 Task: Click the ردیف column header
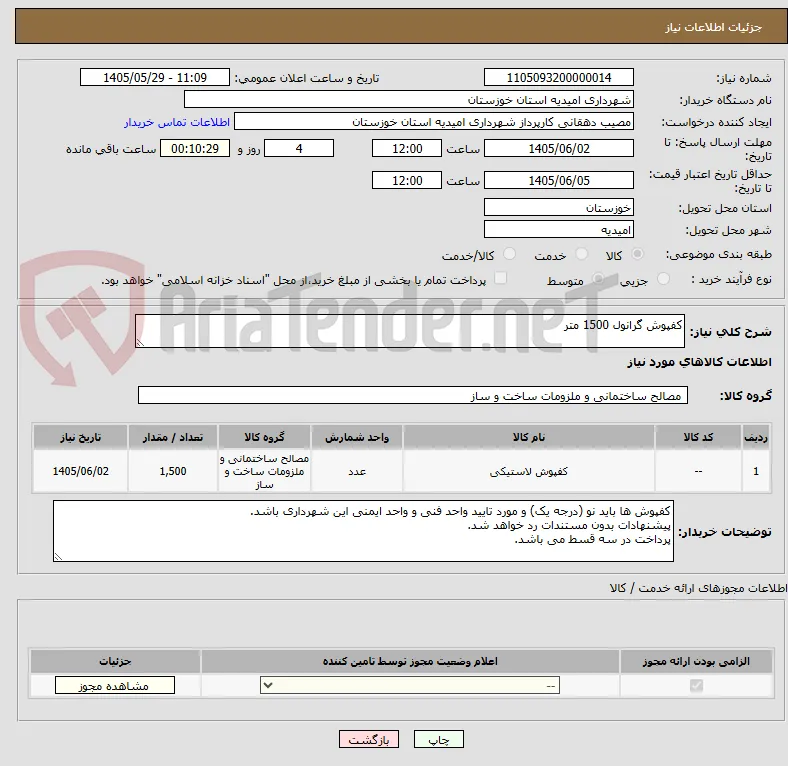tap(756, 437)
